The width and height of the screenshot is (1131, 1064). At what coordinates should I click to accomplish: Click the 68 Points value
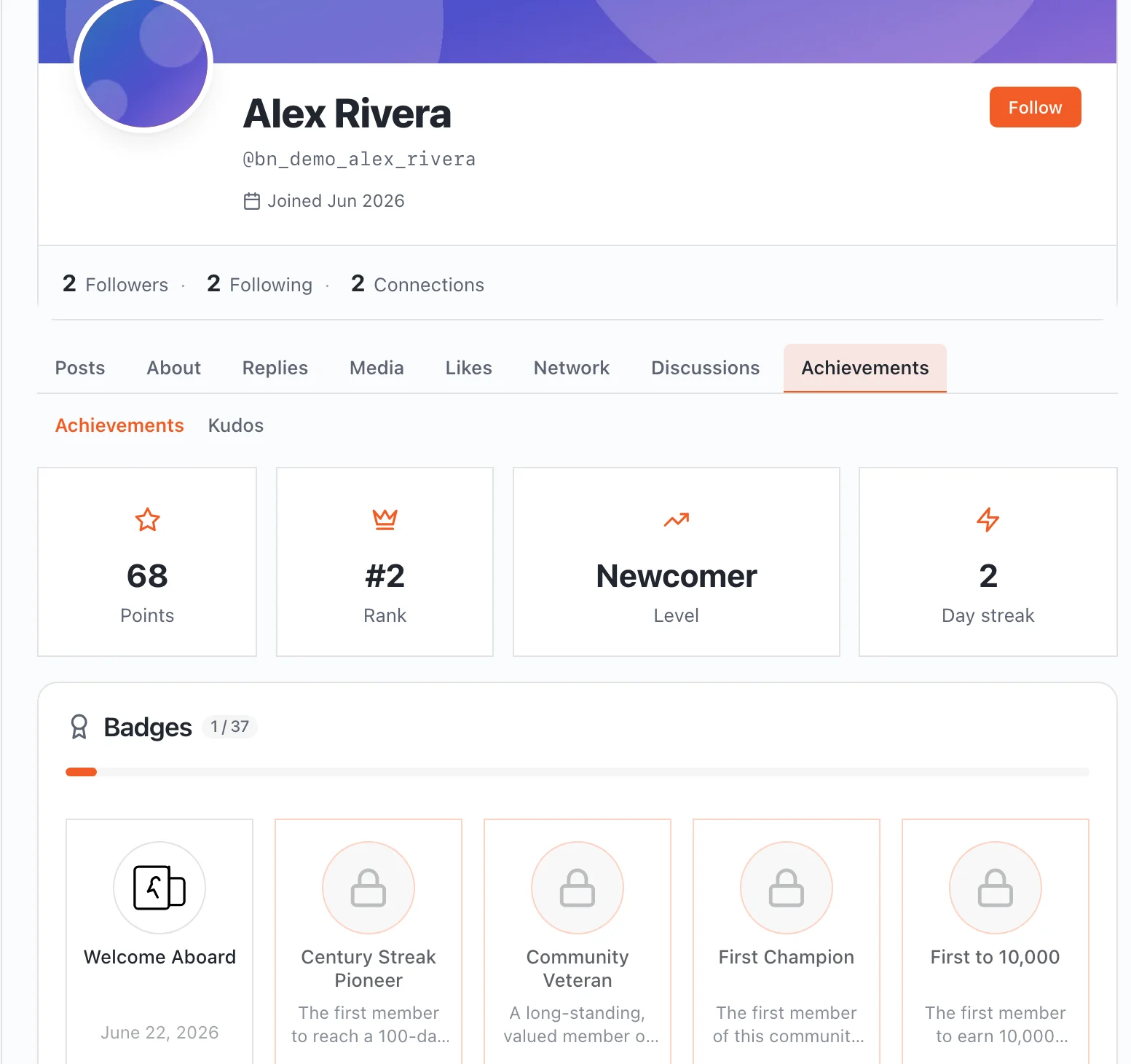pos(147,576)
